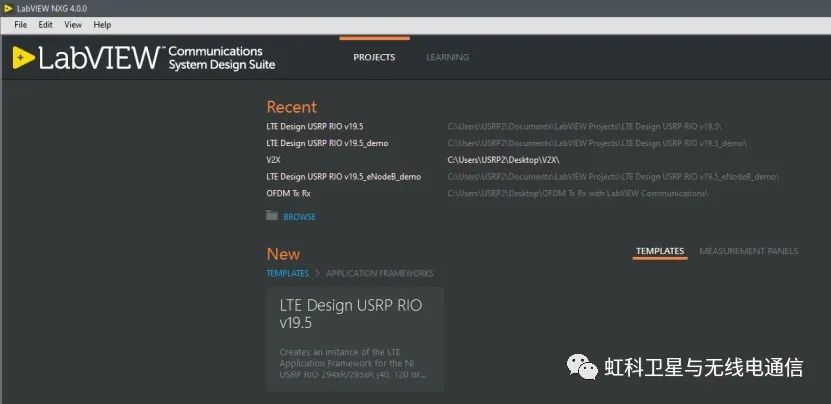Image resolution: width=831 pixels, height=404 pixels.
Task: Click the BROWSE link
Action: [x=299, y=217]
